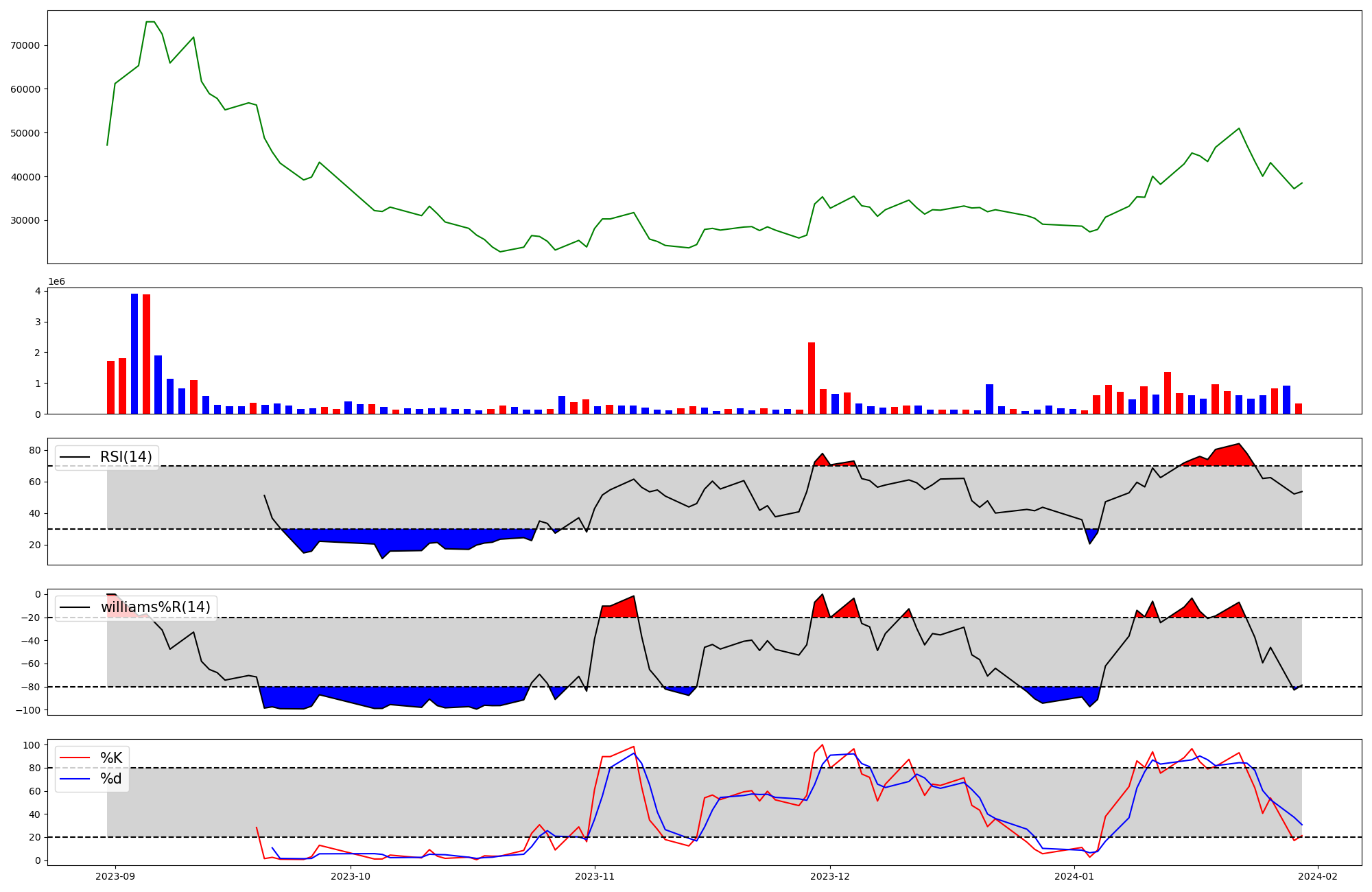Click the tallest blue volume bar
The image size is (1372, 892).
(x=134, y=354)
